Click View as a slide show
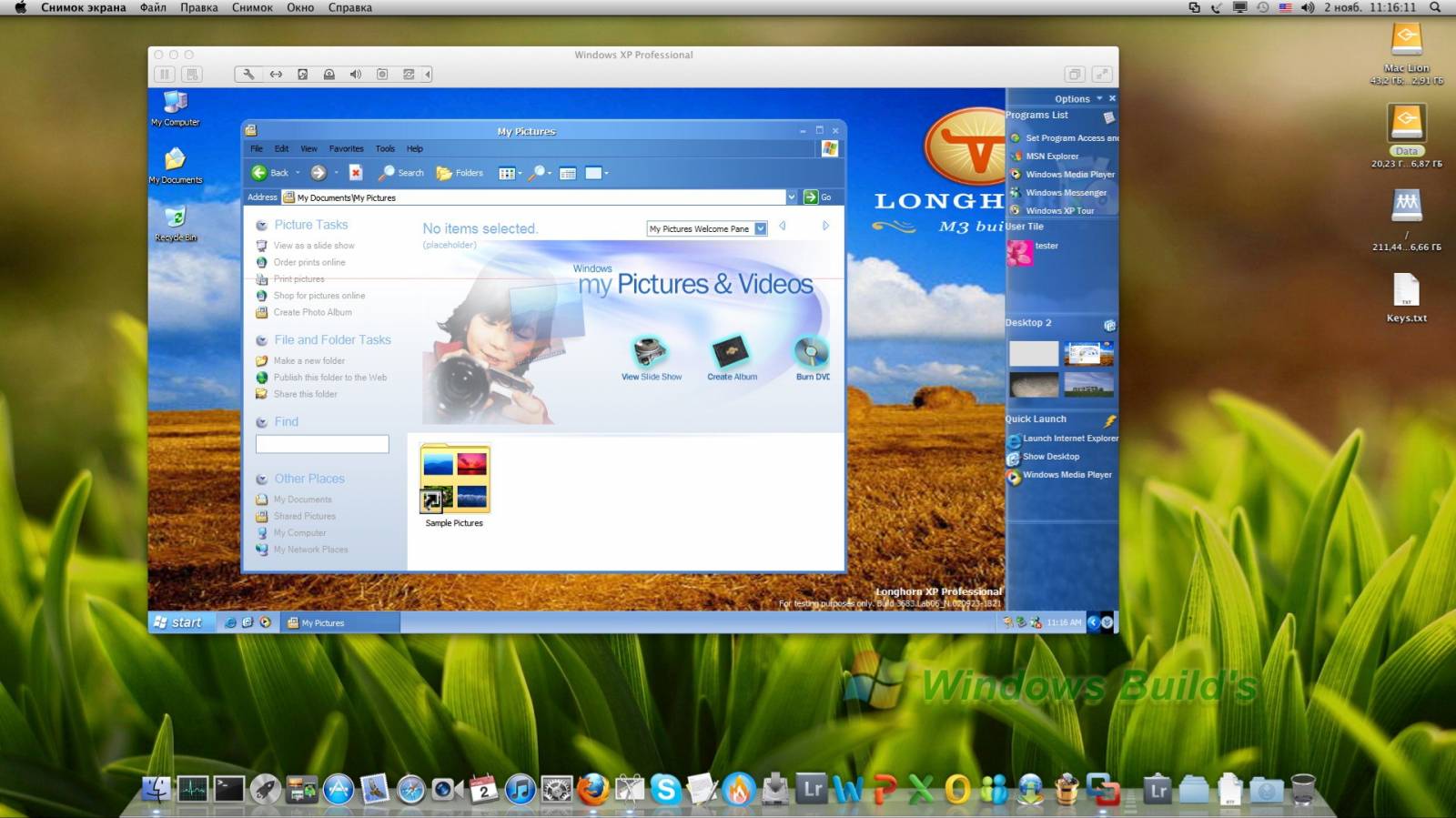This screenshot has width=1456, height=818. coord(314,246)
